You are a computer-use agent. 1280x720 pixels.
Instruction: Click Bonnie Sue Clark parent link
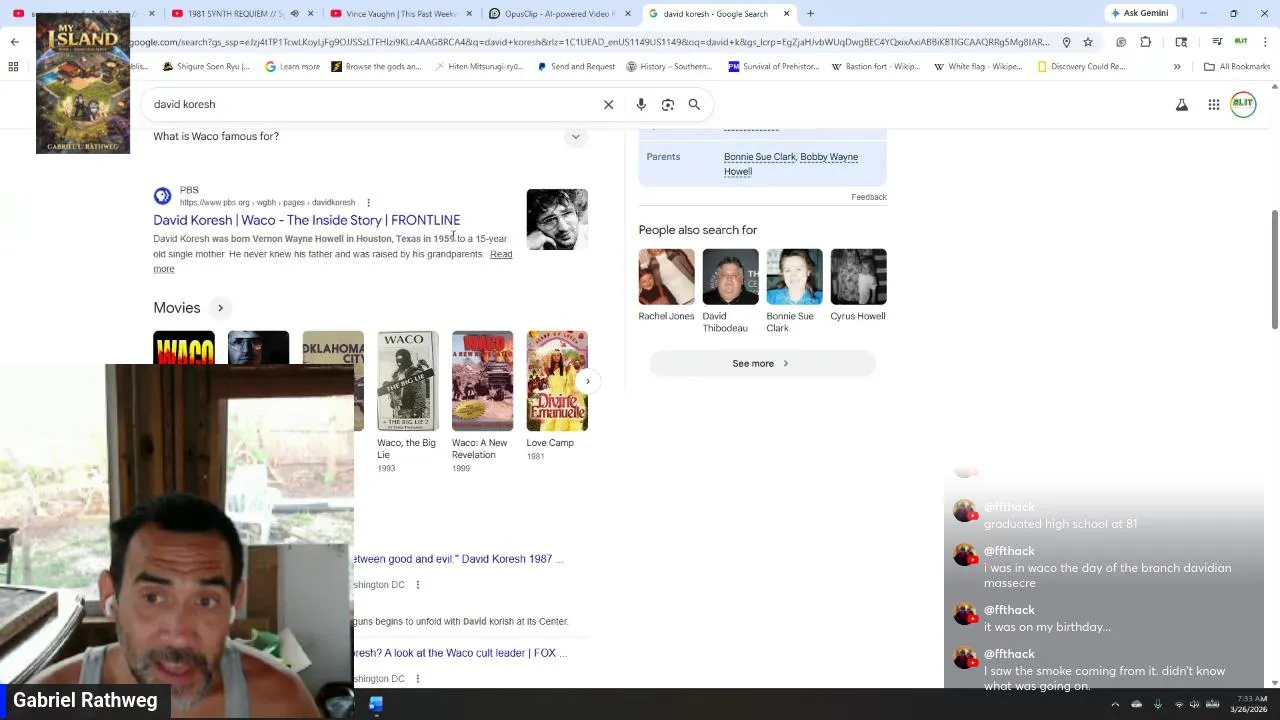click(x=760, y=157)
